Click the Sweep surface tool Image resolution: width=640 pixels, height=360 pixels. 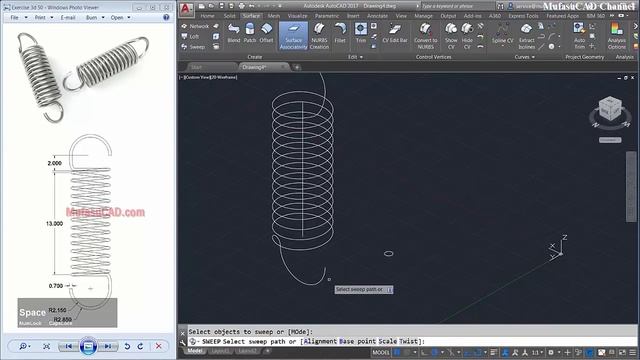(x=193, y=47)
